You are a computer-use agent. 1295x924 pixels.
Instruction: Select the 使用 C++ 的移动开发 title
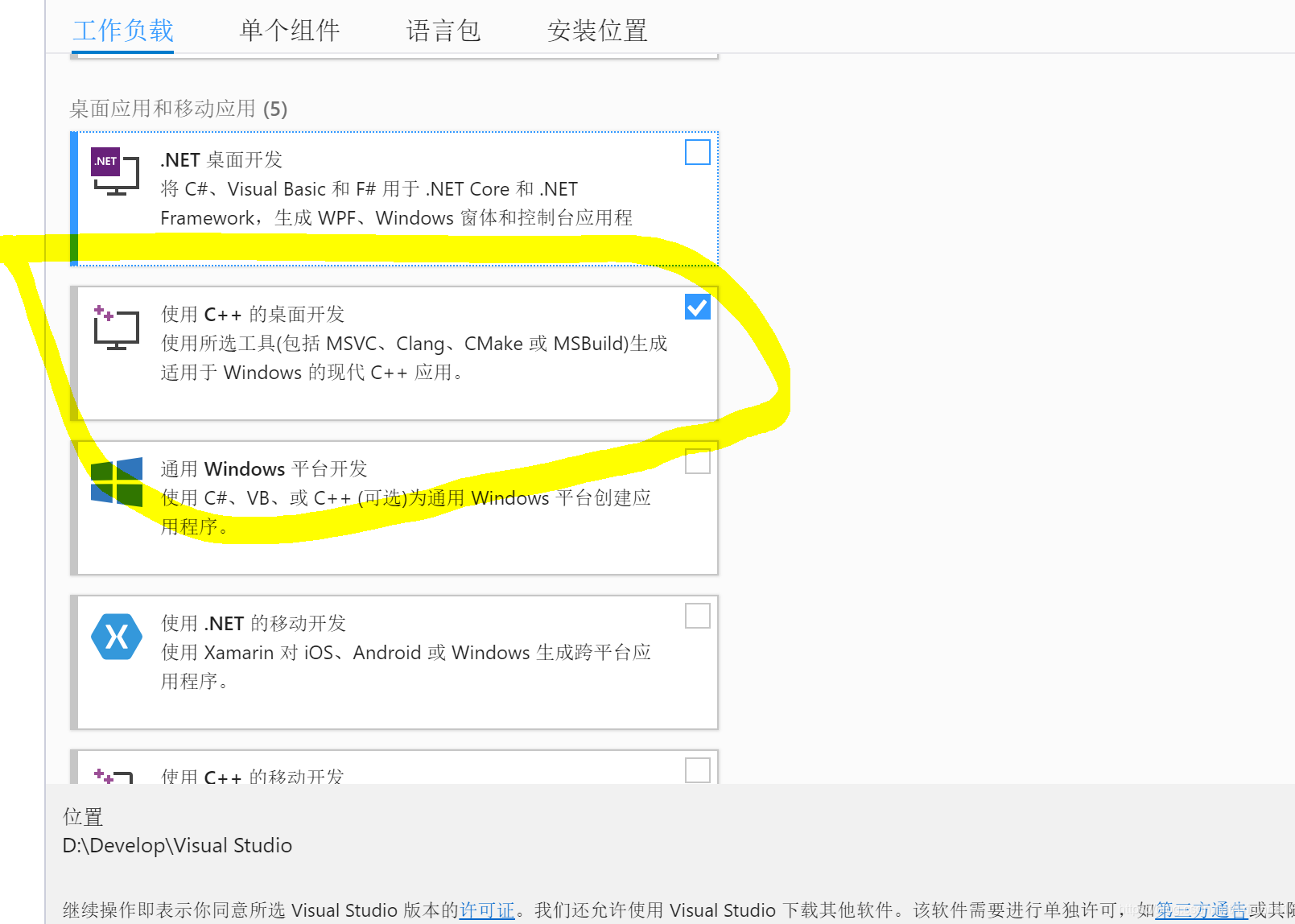(x=252, y=776)
